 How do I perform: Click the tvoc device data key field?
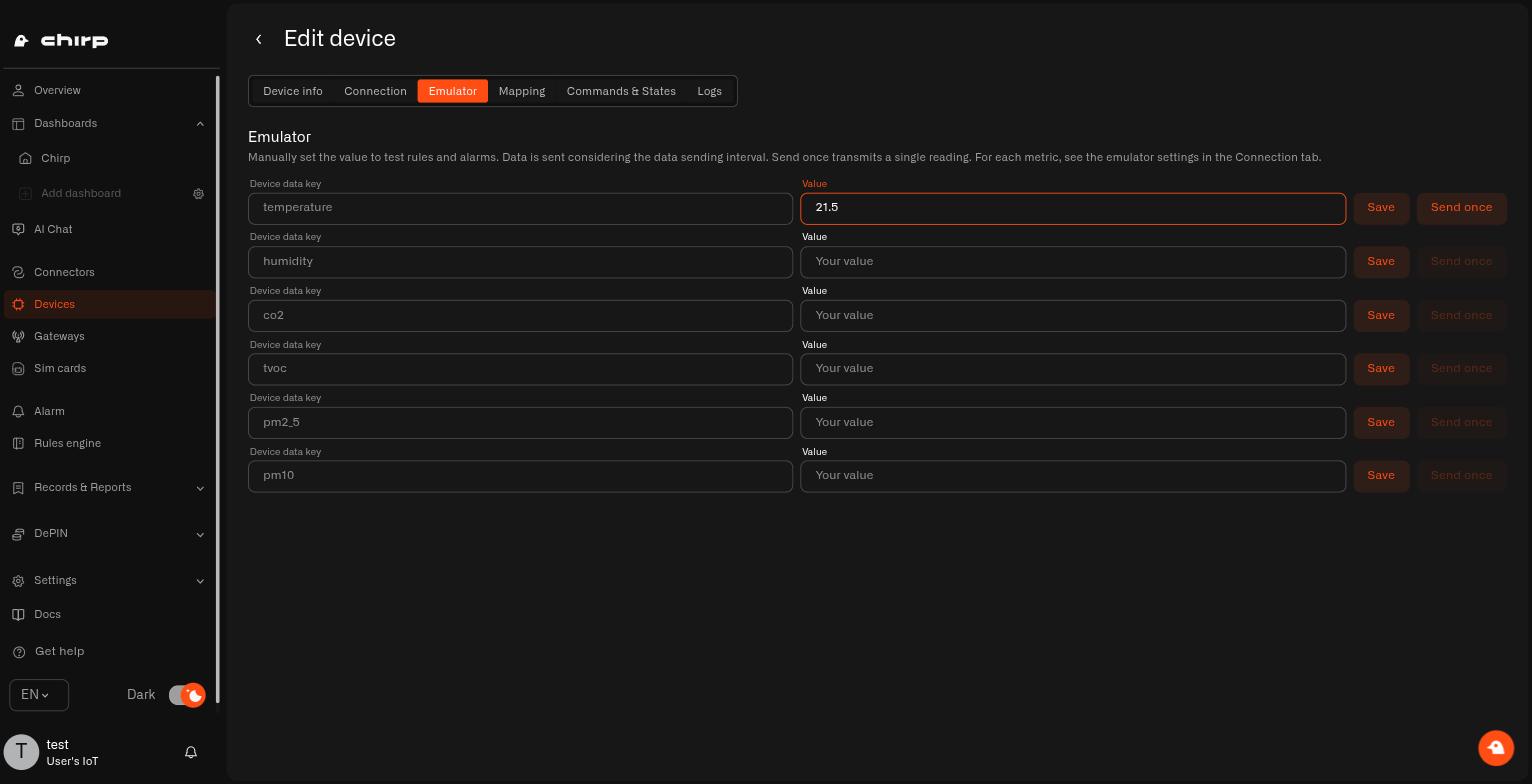tap(520, 369)
